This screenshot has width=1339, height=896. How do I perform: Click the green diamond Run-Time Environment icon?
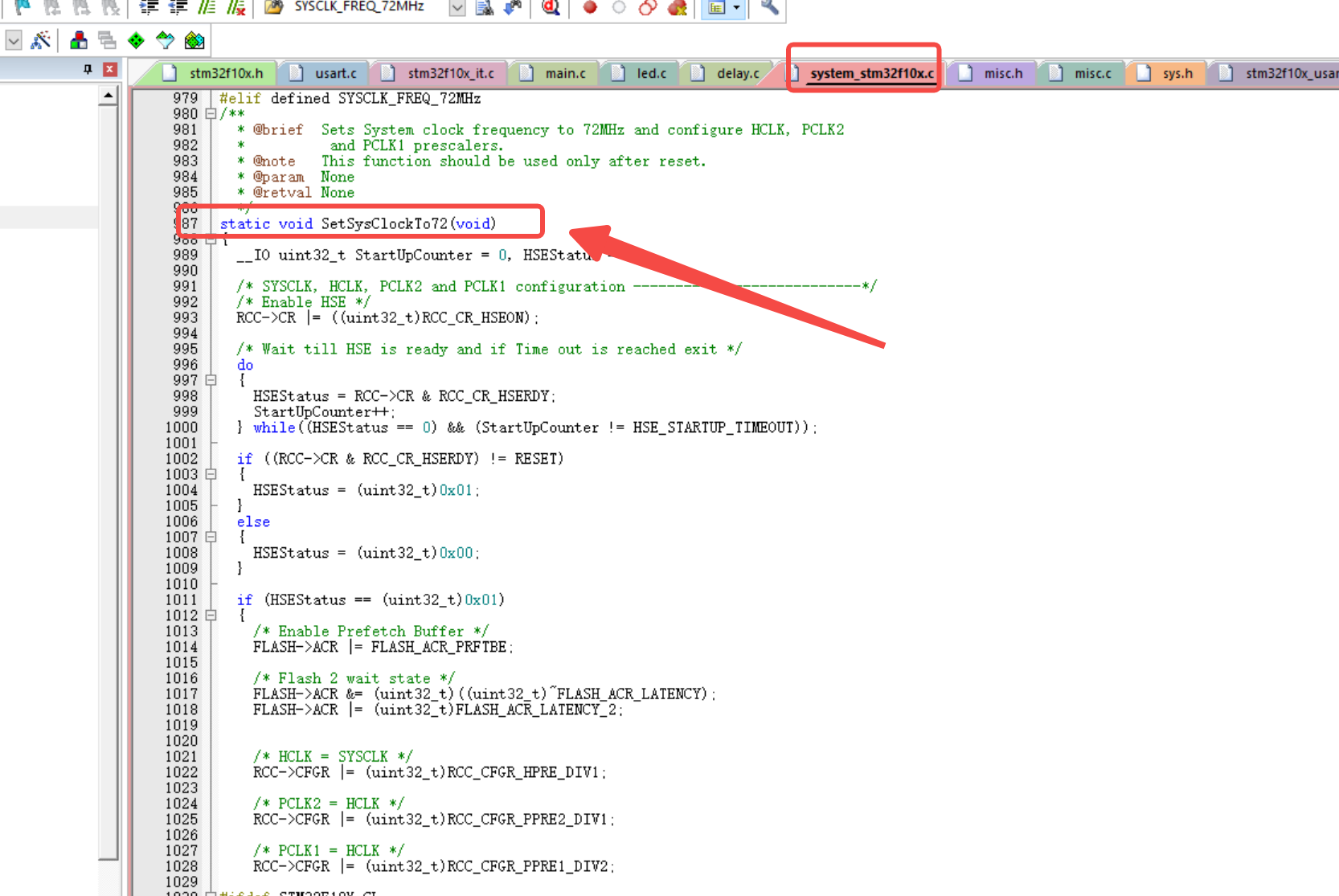pos(137,40)
